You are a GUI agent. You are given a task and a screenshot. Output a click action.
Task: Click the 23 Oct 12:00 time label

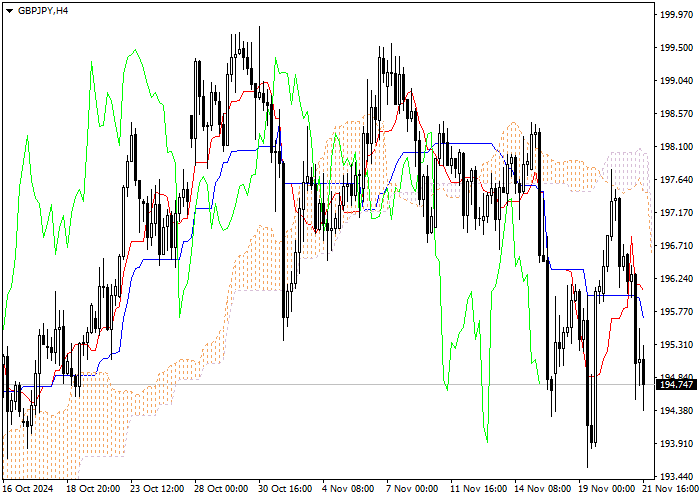[157, 489]
